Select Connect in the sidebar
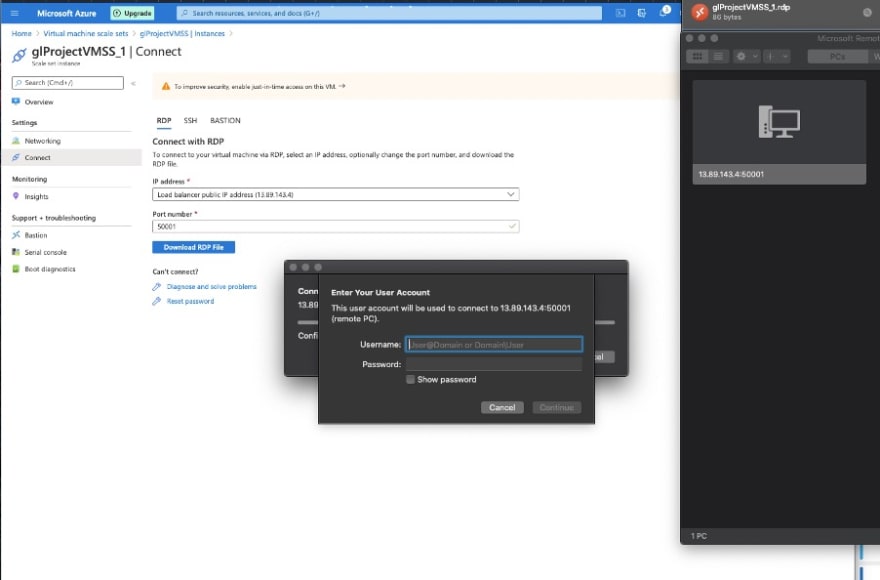Image resolution: width=880 pixels, height=580 pixels. click(71, 157)
